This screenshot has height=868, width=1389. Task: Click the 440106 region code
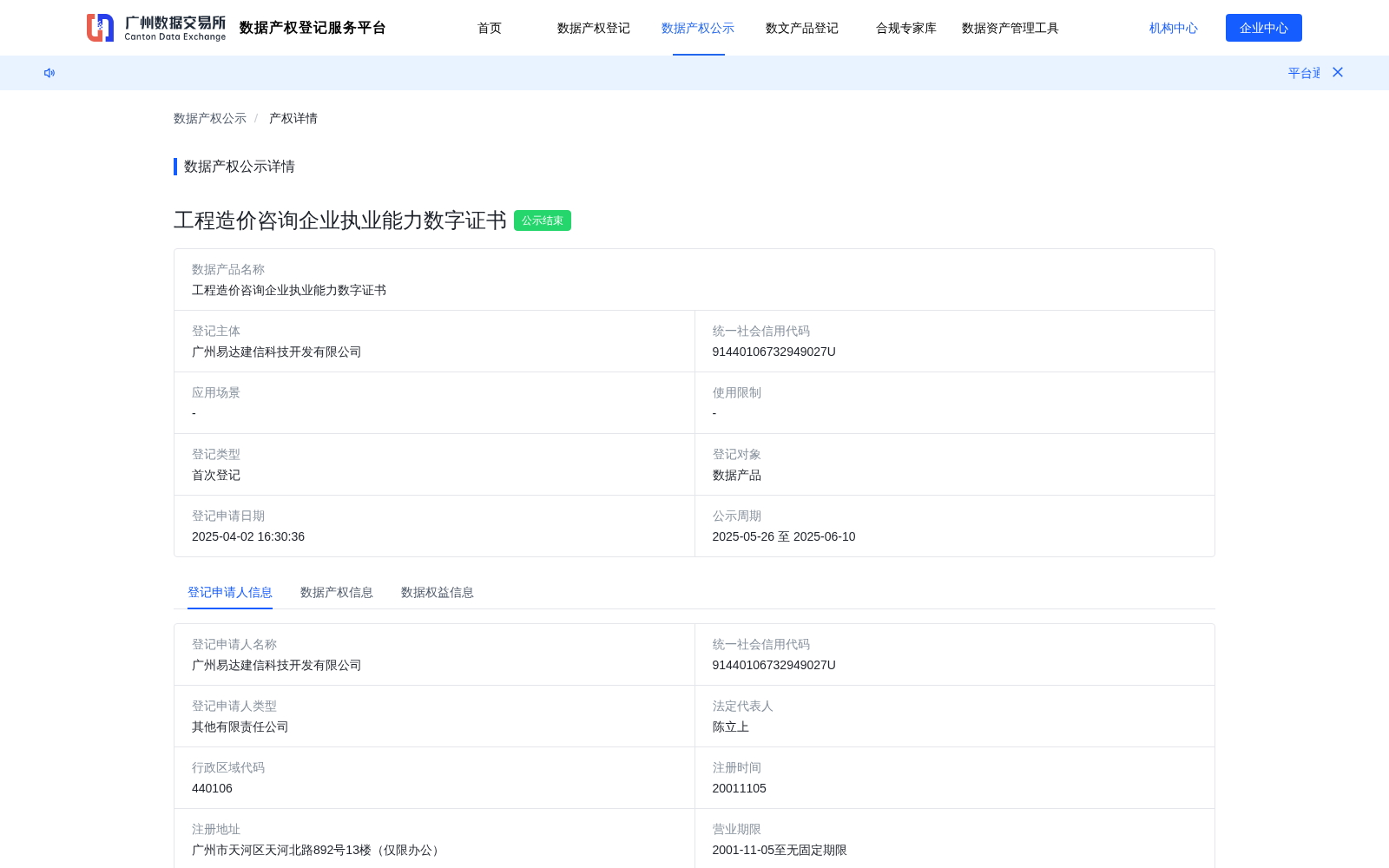tap(212, 788)
